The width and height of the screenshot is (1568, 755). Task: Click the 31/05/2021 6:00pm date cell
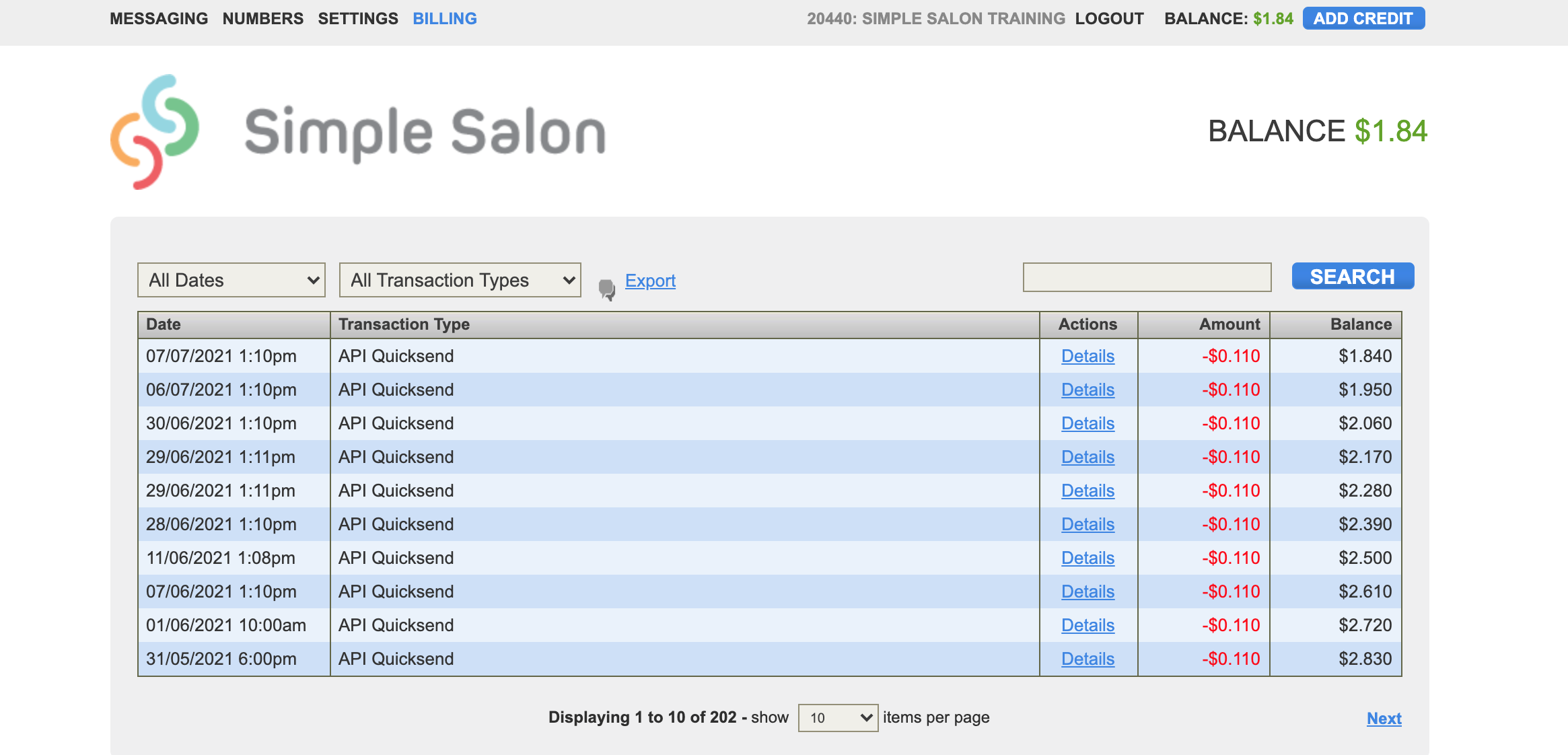[234, 659]
